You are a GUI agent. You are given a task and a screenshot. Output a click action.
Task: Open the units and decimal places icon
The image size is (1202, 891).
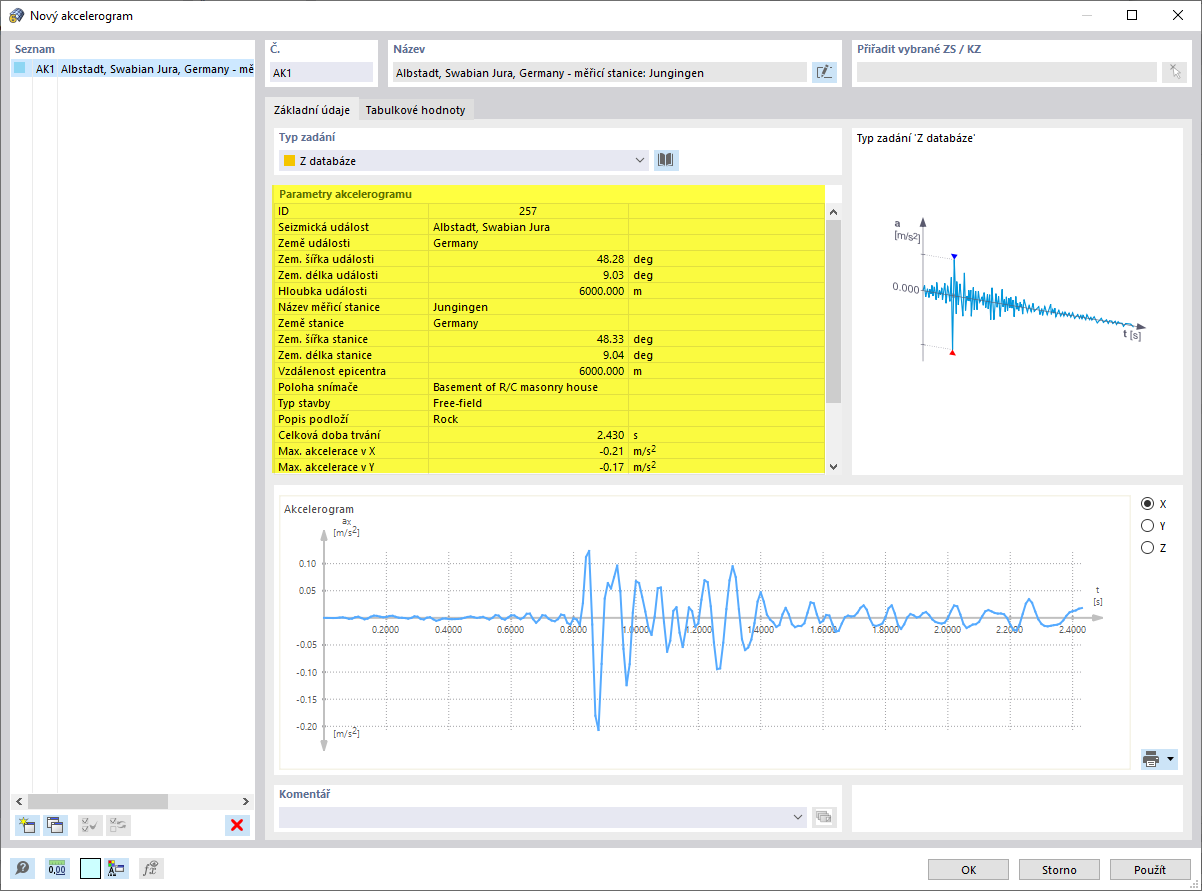pyautogui.click(x=57, y=869)
